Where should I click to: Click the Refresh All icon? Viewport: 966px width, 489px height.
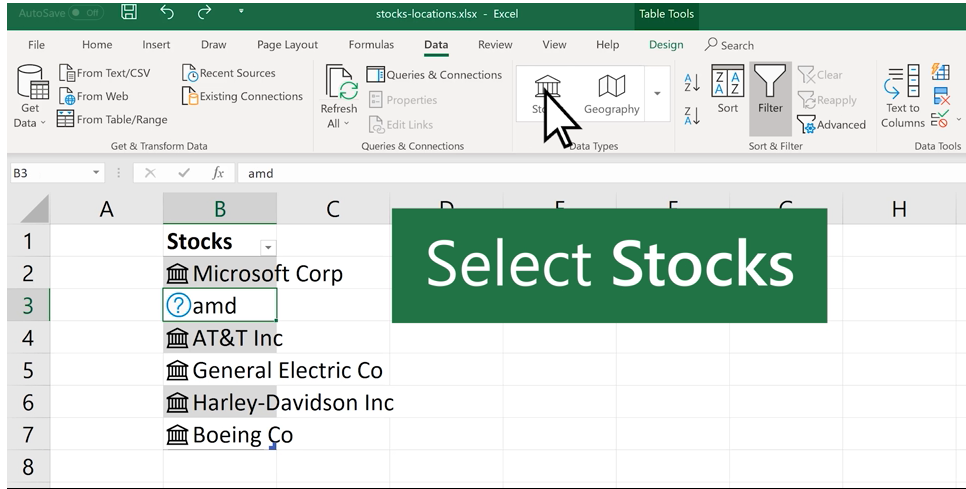coord(341,83)
